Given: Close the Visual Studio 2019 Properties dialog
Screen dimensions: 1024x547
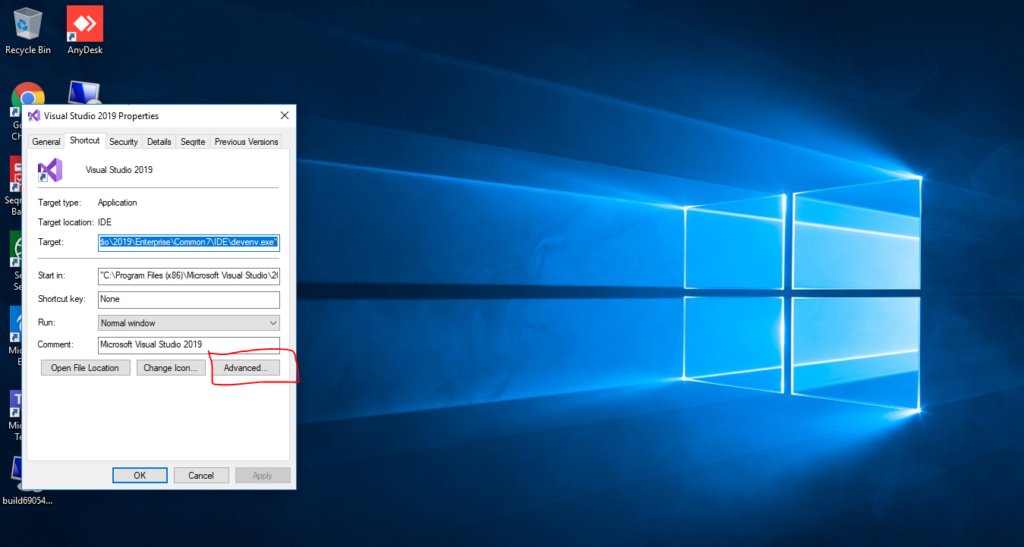Looking at the screenshot, I should (285, 116).
